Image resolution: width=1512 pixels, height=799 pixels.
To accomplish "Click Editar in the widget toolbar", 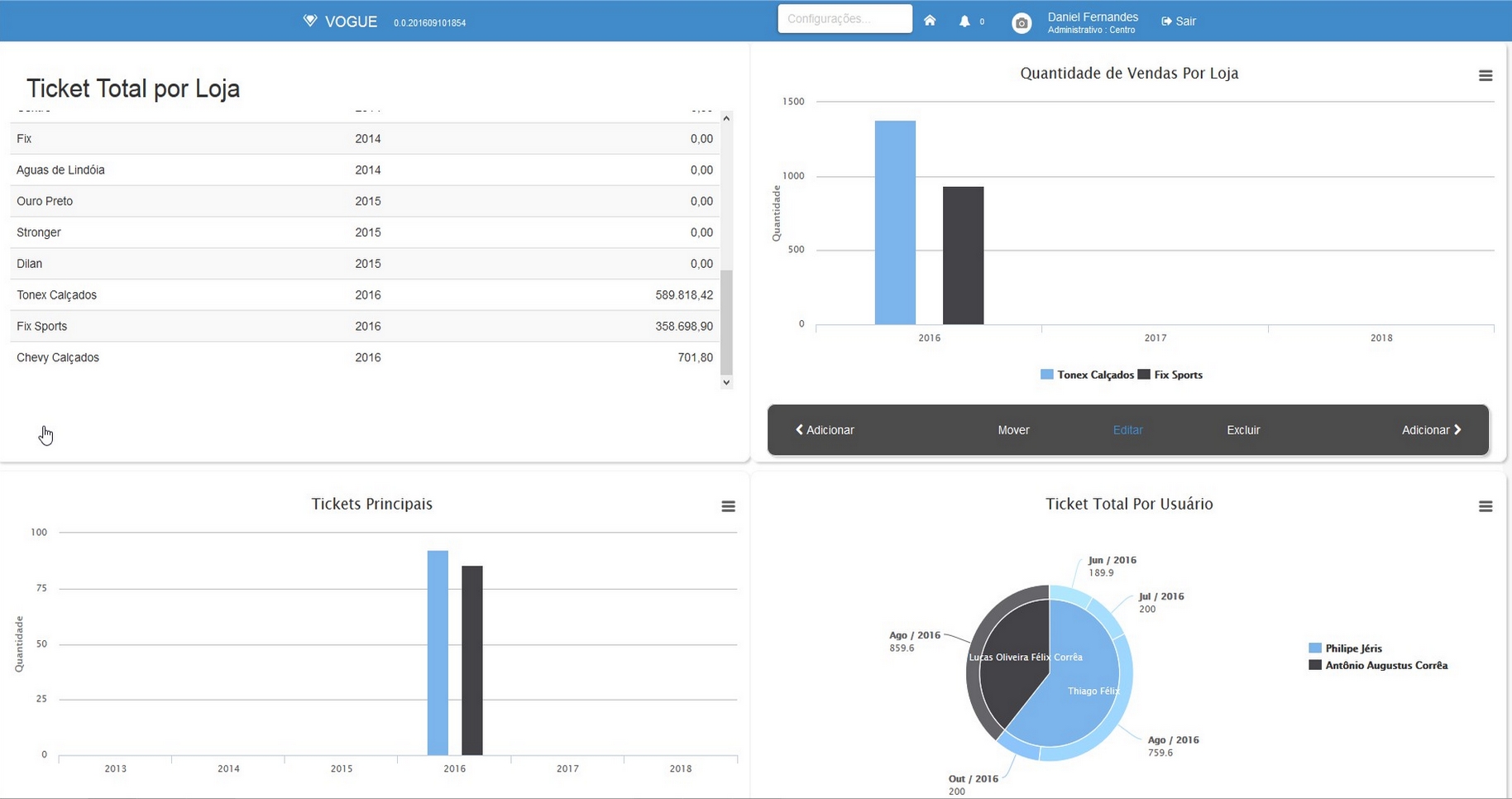I will point(1127,430).
